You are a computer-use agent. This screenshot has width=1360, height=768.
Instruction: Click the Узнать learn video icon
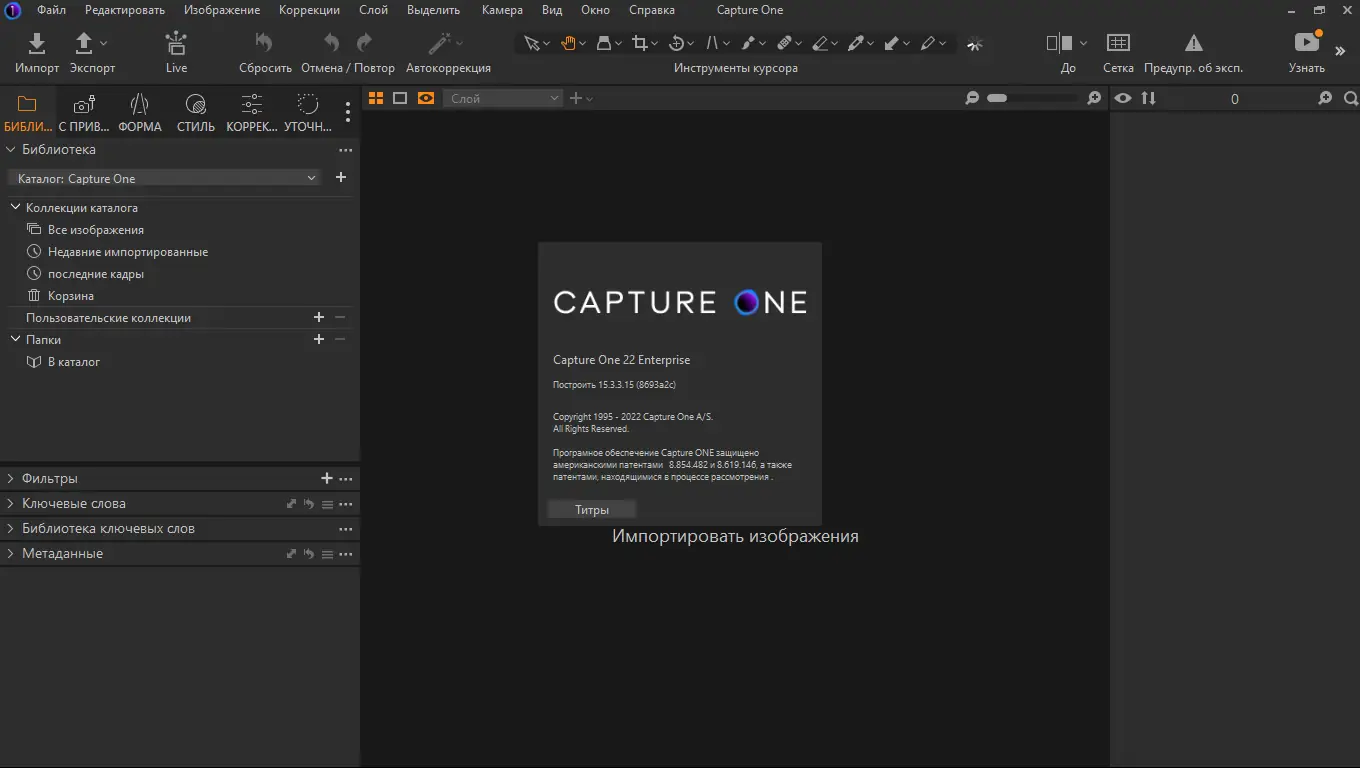1306,43
